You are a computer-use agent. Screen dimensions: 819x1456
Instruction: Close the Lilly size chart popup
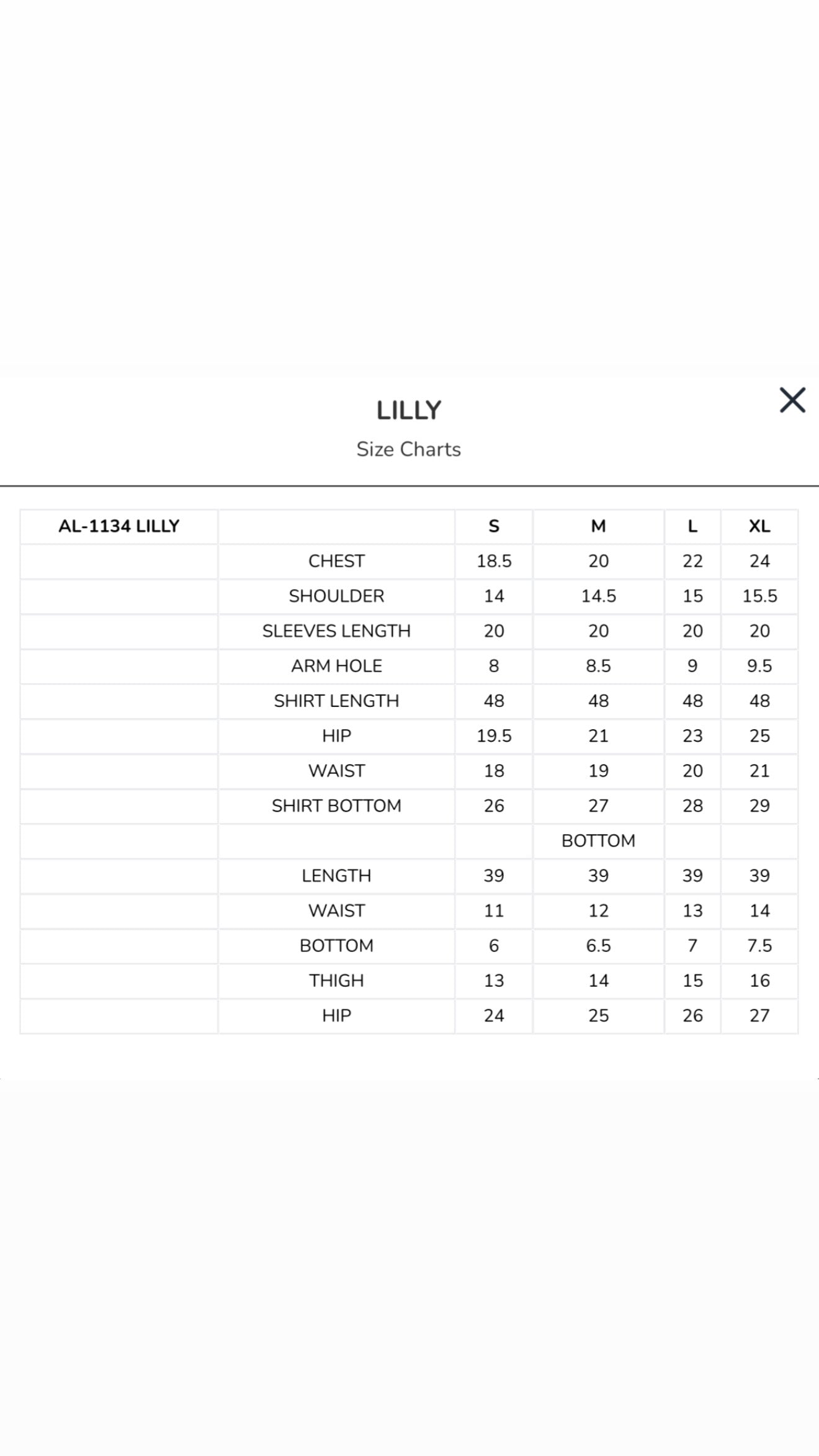(x=792, y=400)
